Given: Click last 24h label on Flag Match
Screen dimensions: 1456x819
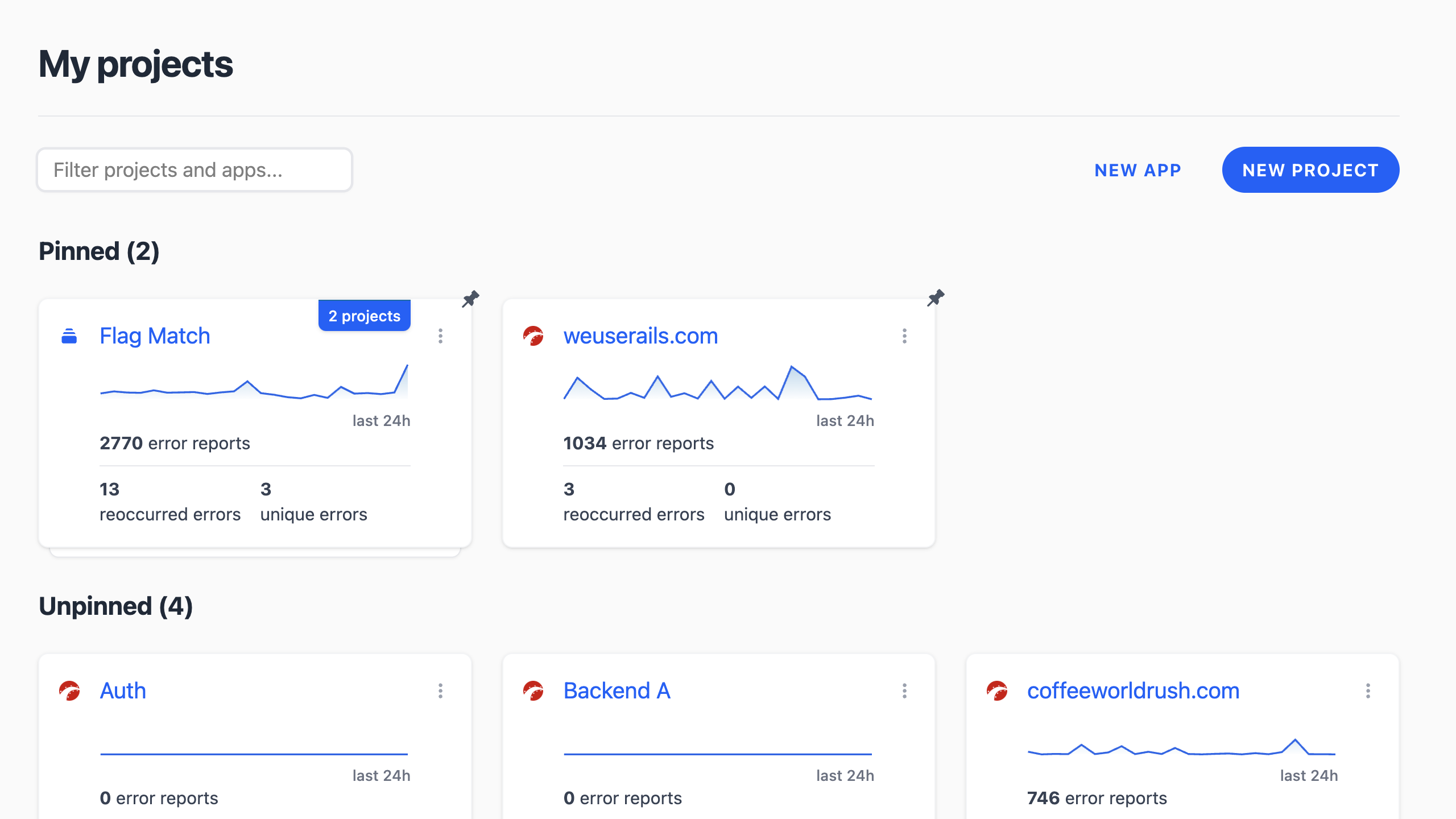Looking at the screenshot, I should 381,421.
